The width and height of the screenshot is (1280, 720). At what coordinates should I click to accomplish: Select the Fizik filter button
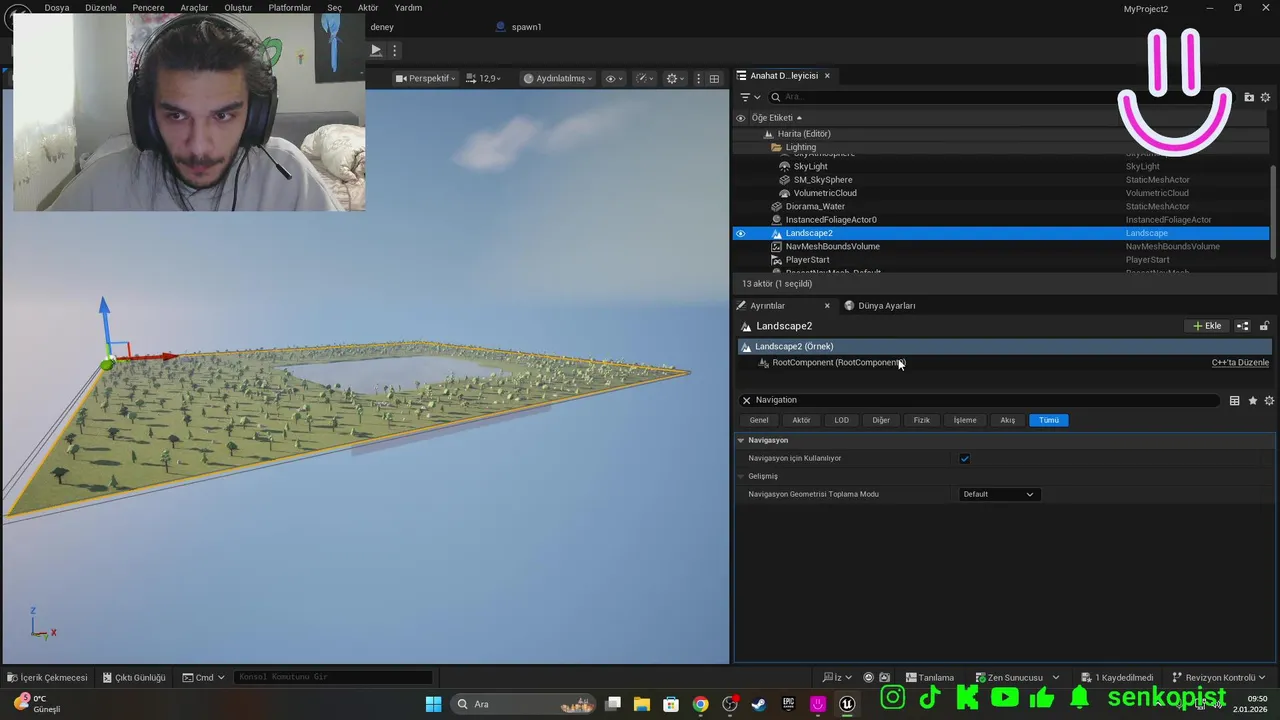921,420
